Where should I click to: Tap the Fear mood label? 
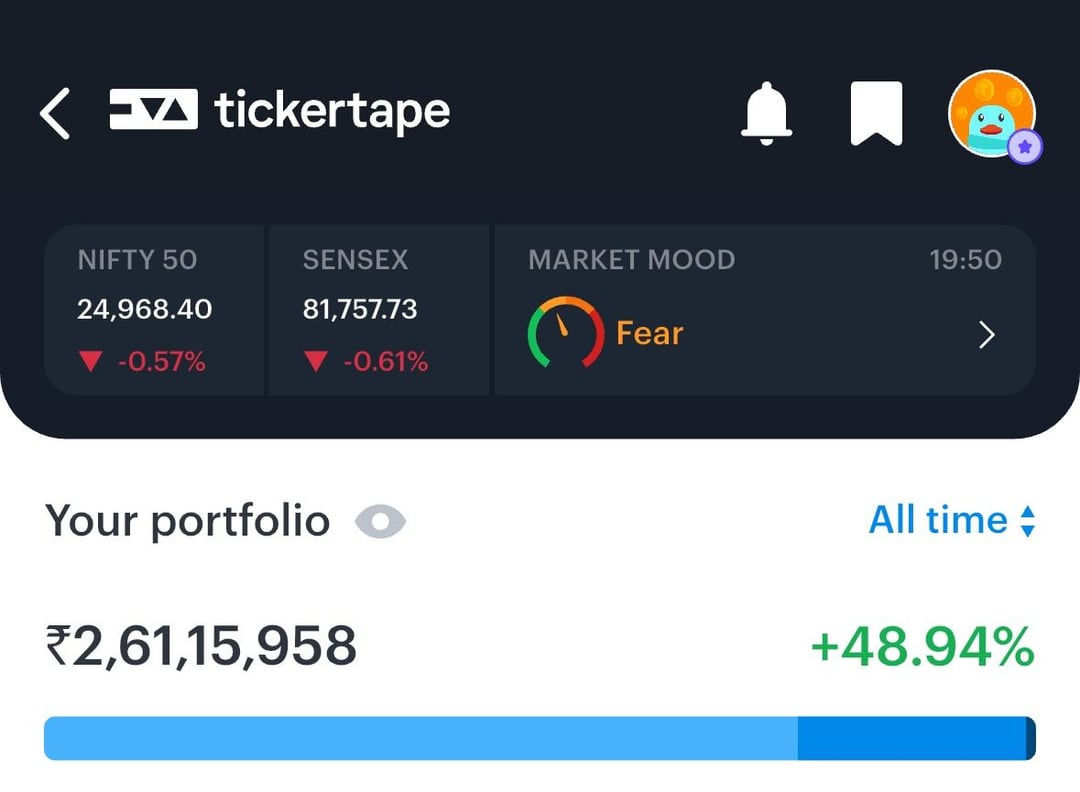pyautogui.click(x=649, y=333)
